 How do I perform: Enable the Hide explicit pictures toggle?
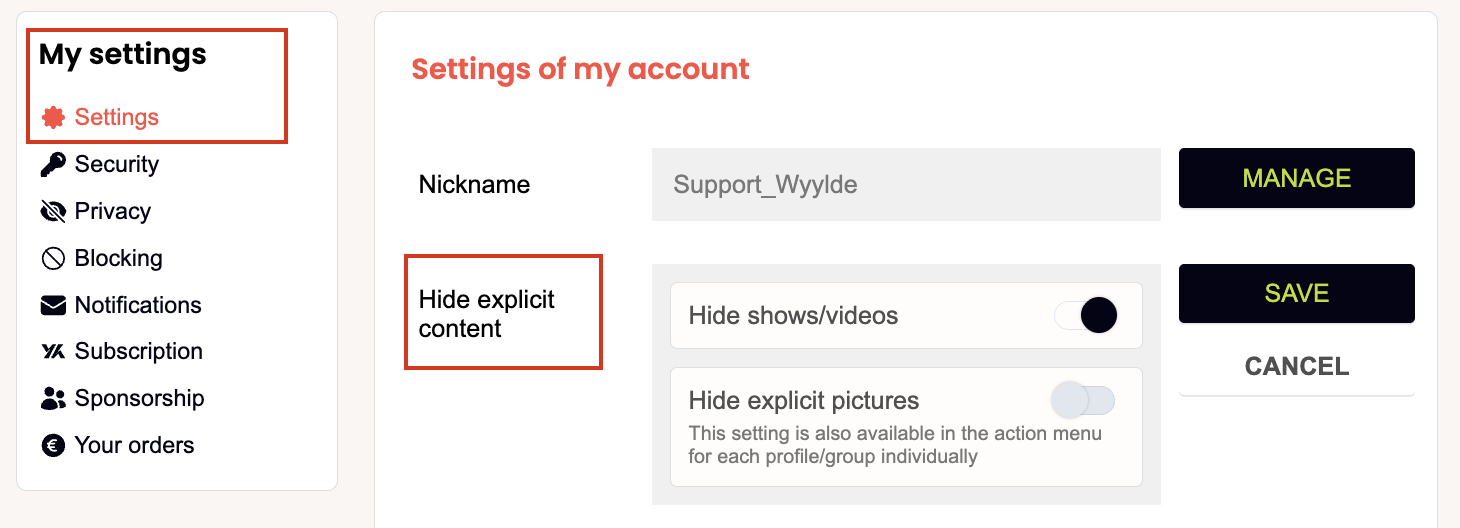[x=1083, y=401]
